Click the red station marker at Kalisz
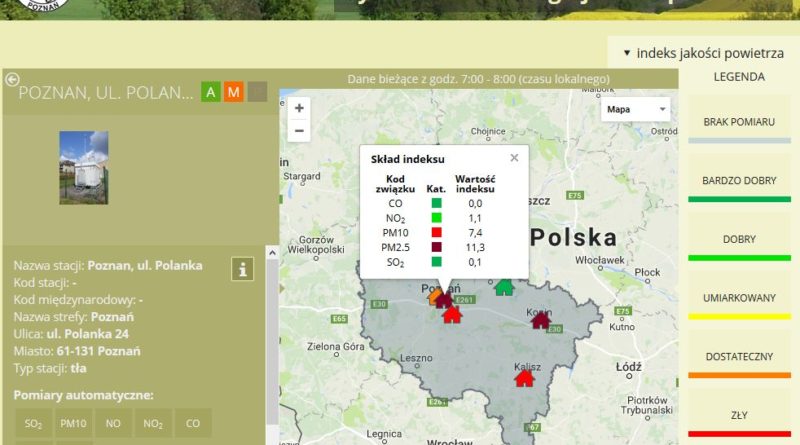Screen dimensions: 800x445 click(524, 377)
